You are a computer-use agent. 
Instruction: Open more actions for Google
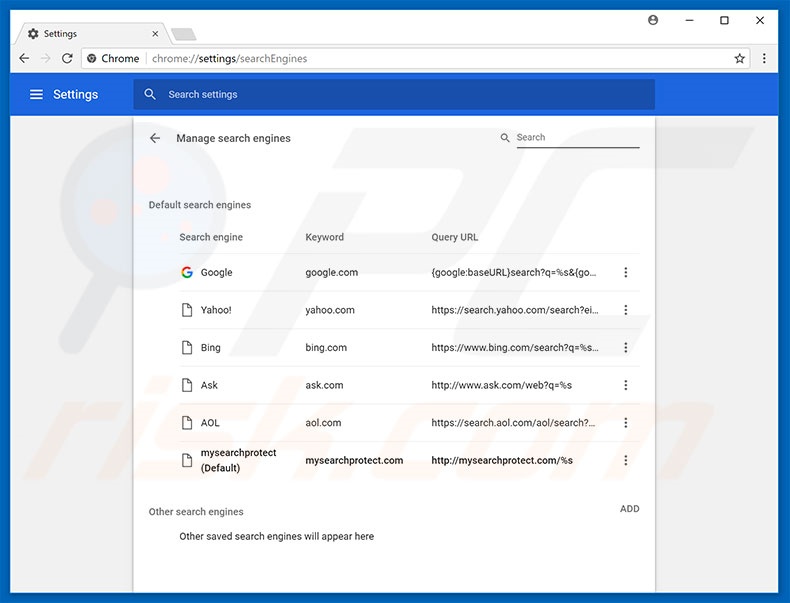click(625, 272)
